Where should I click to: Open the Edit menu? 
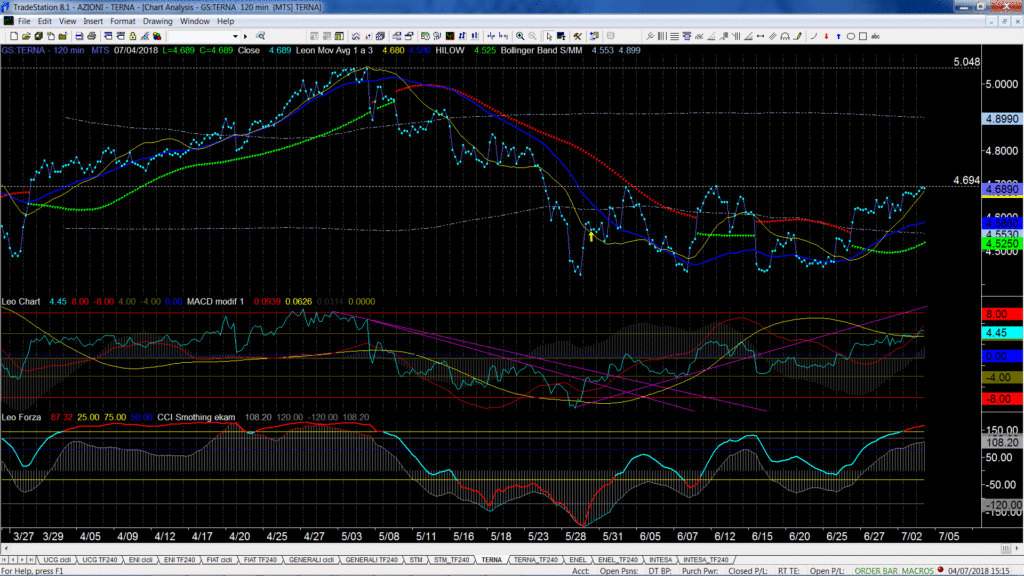[44, 22]
